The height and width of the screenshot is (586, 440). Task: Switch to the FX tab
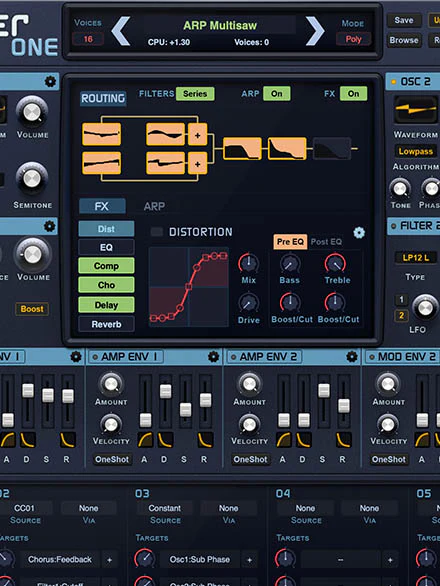pos(102,206)
